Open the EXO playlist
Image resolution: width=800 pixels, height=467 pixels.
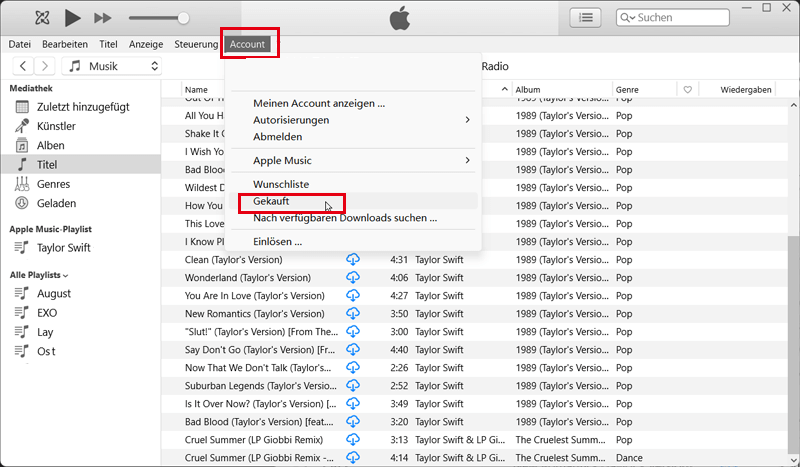pyautogui.click(x=47, y=313)
